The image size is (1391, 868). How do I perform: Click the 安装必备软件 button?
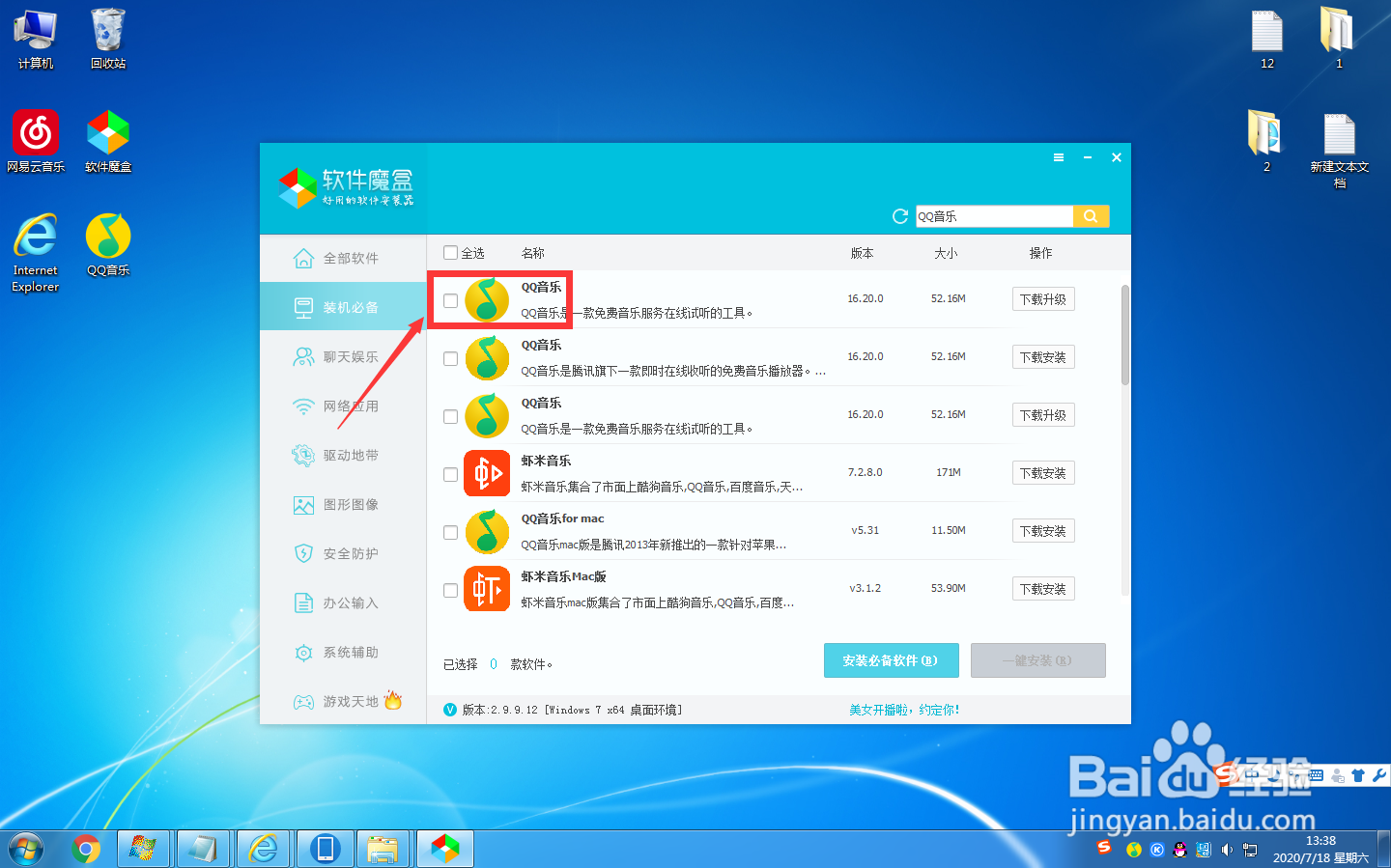892,660
